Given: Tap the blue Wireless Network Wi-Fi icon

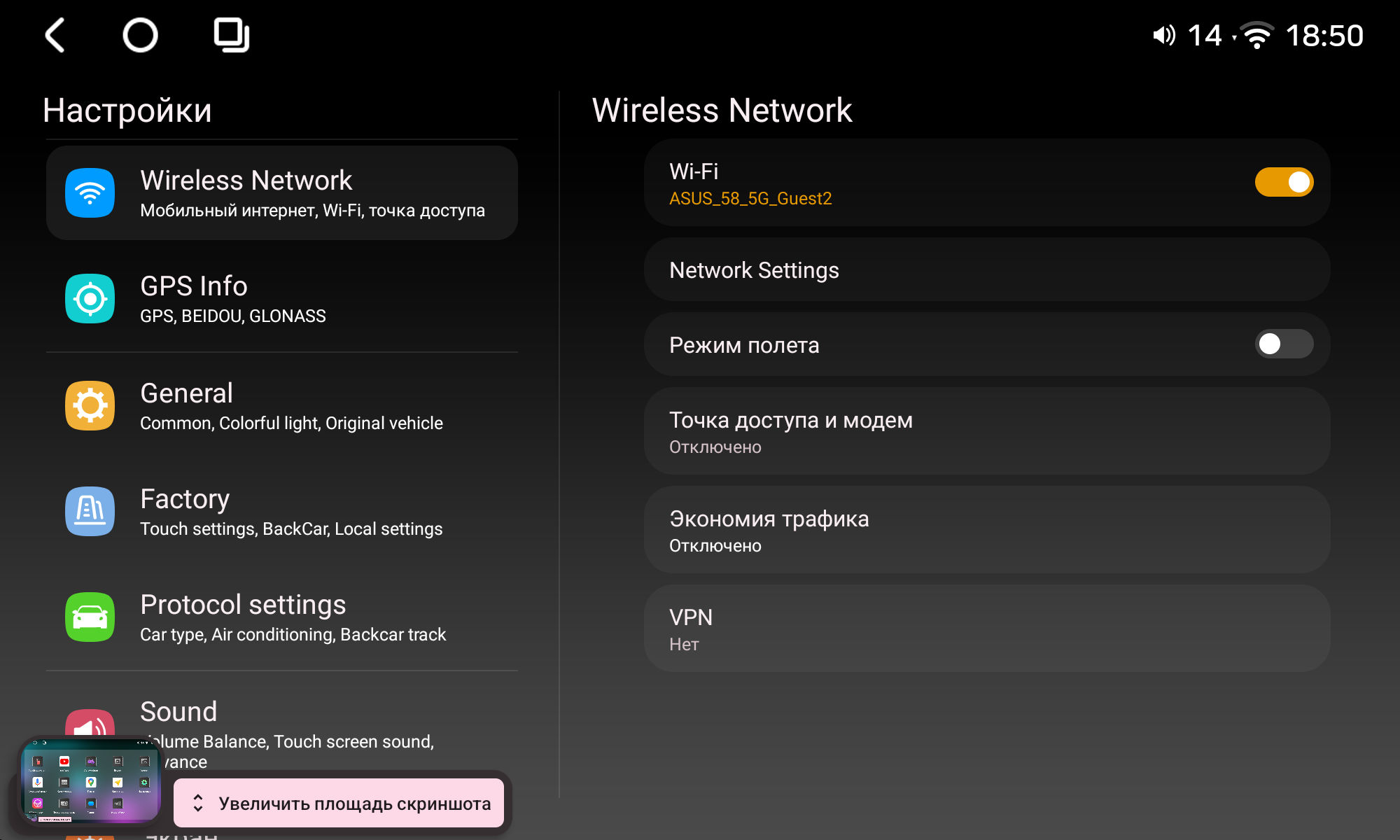Looking at the screenshot, I should [90, 192].
